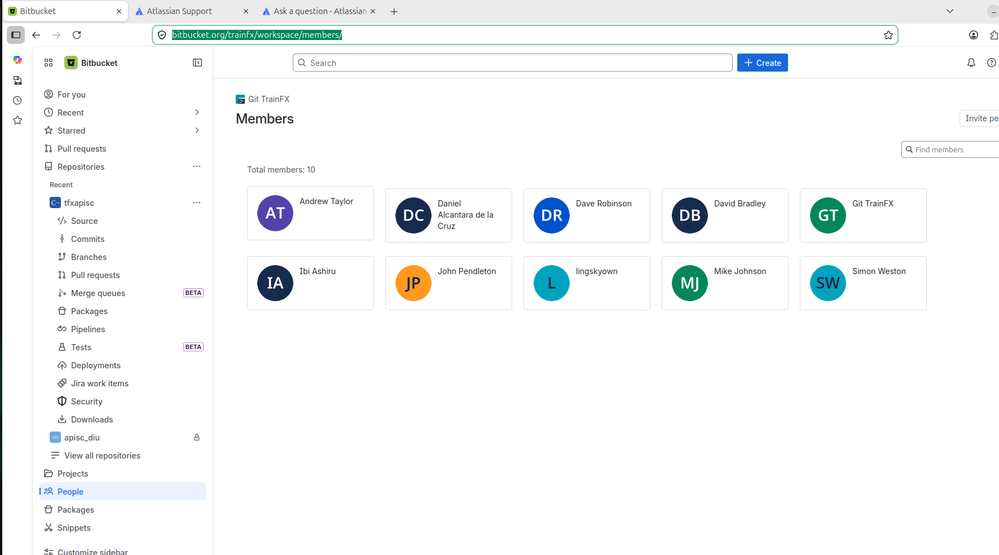The width and height of the screenshot is (999, 555).
Task: Click the Create button
Action: coord(762,62)
